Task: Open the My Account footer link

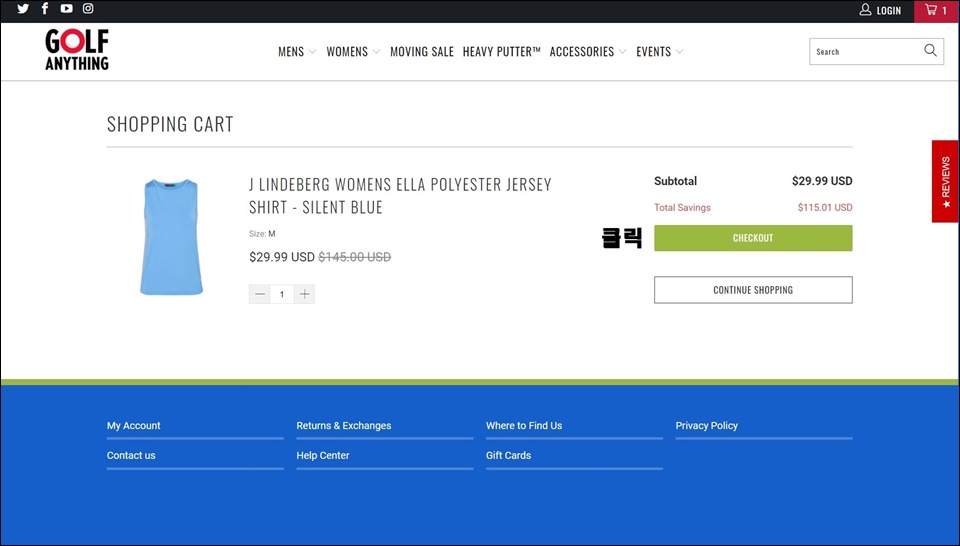Action: (x=133, y=425)
